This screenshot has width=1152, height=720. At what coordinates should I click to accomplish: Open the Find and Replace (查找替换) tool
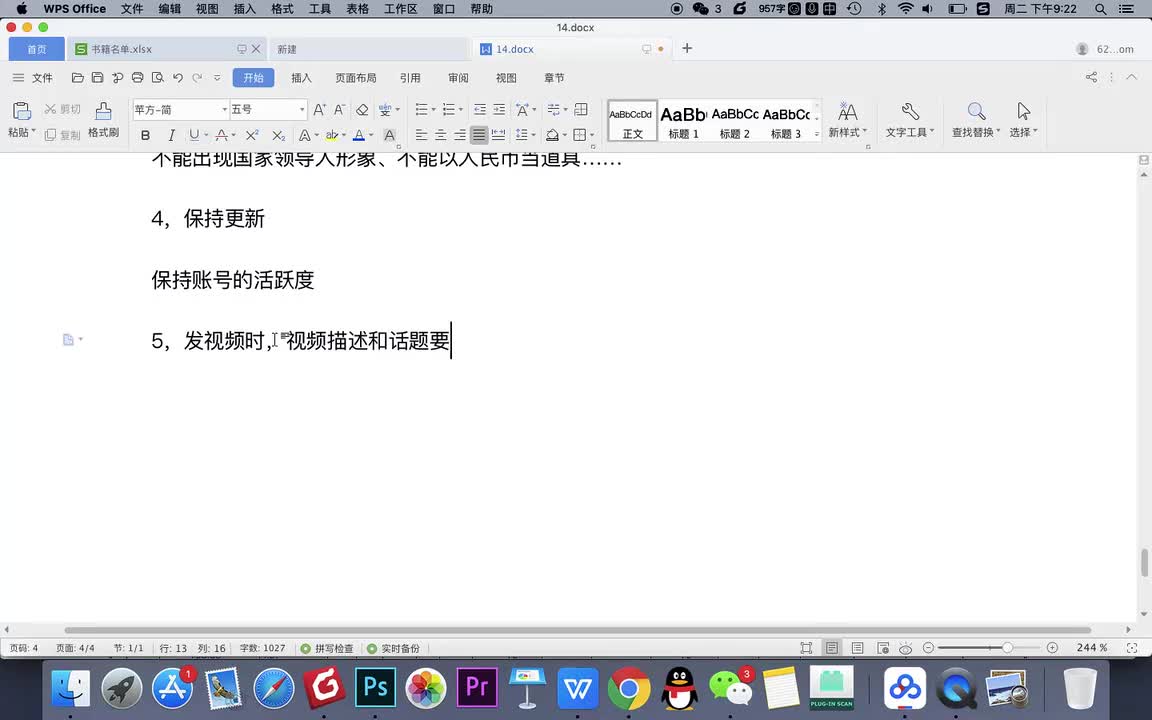pos(976,120)
